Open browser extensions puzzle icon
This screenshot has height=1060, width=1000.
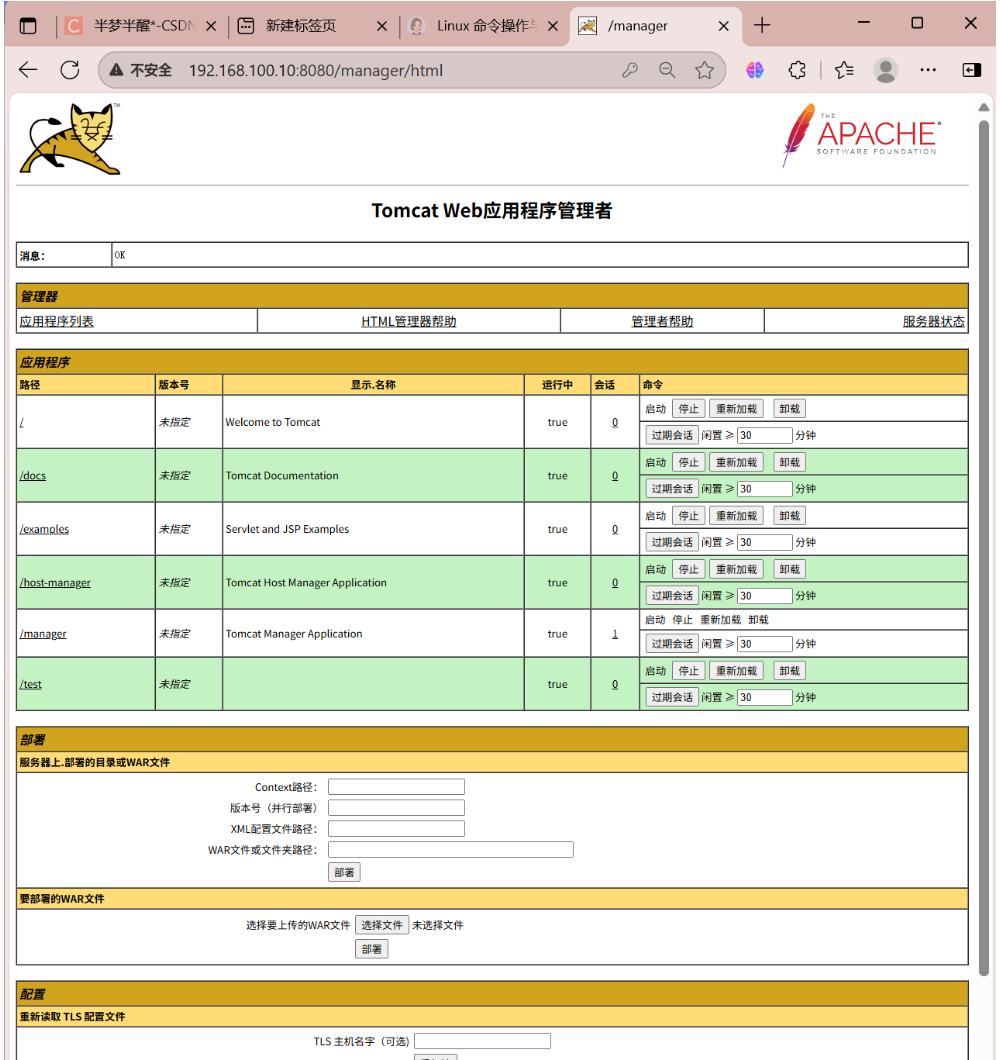pyautogui.click(x=797, y=70)
